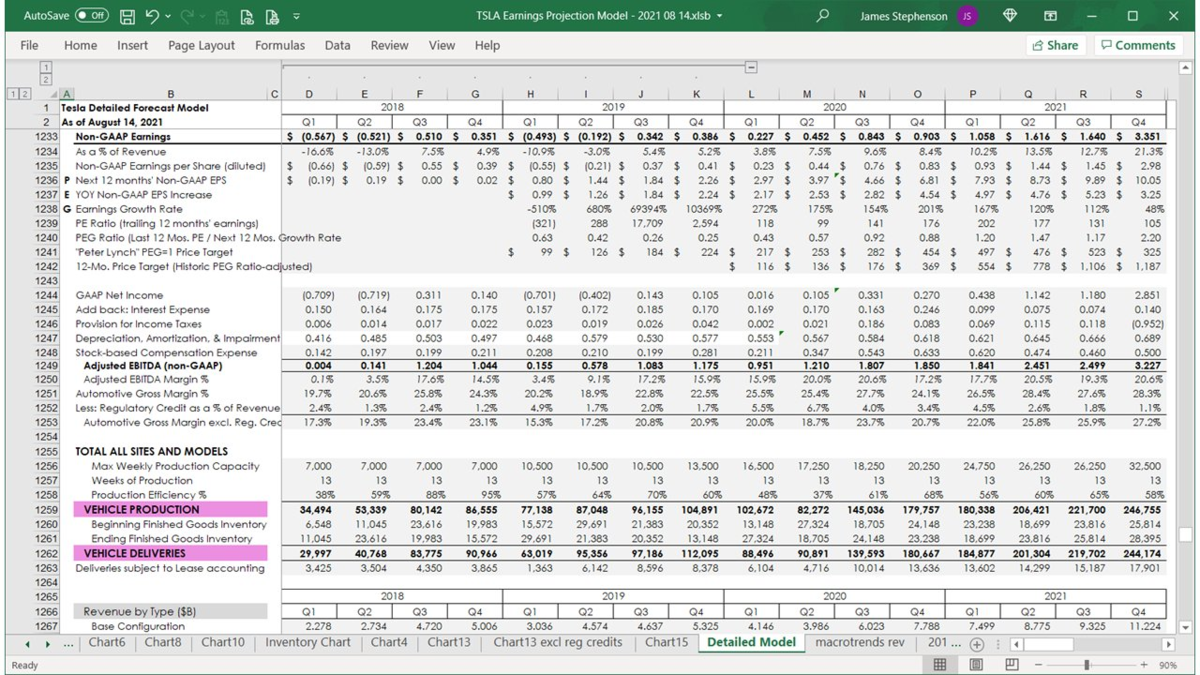1200x675 pixels.
Task: Select the VEHICLE DELIVERIES pink cell
Action: (170, 553)
